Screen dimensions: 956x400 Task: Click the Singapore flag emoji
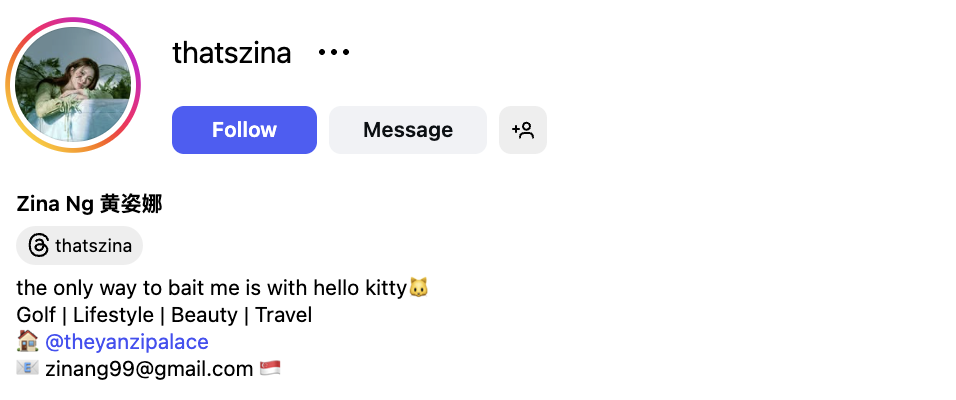pyautogui.click(x=270, y=369)
